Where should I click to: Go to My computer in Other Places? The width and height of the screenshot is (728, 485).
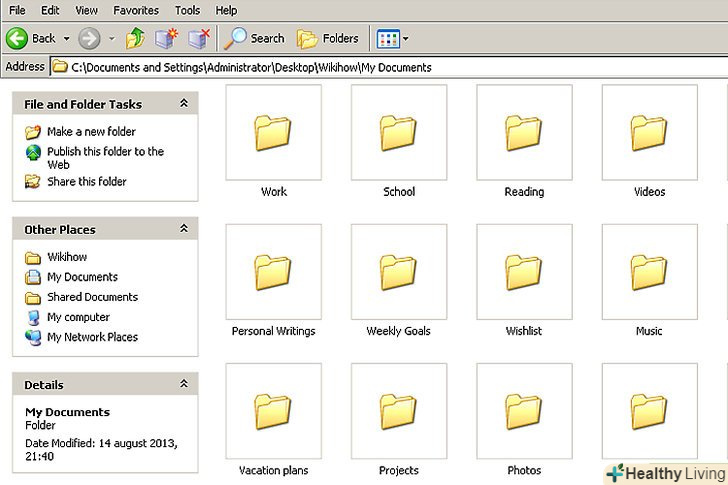point(78,317)
